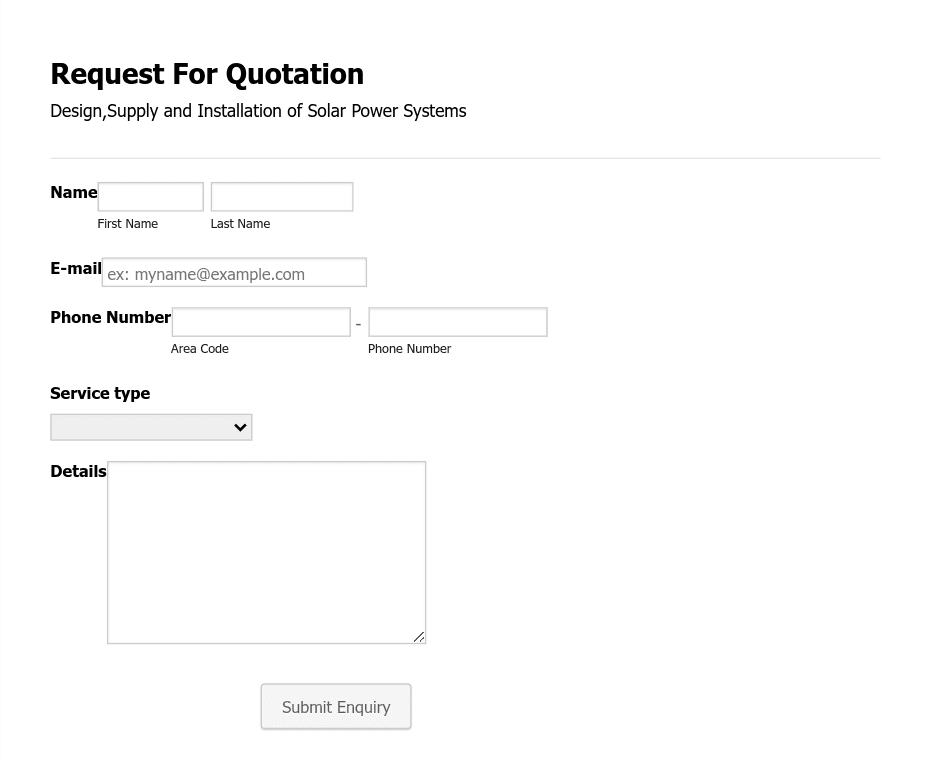Click the First Name sublabel
Image resolution: width=930 pixels, height=760 pixels.
pos(128,224)
